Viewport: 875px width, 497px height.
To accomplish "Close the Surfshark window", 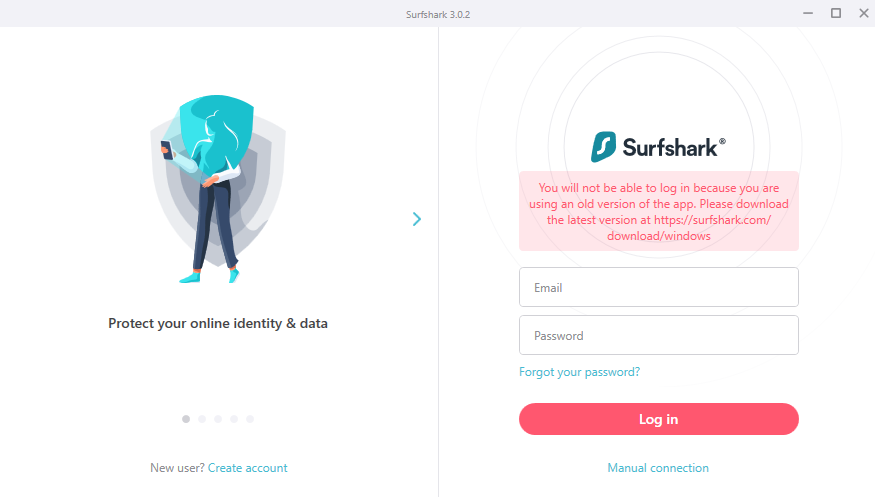I will tap(861, 13).
